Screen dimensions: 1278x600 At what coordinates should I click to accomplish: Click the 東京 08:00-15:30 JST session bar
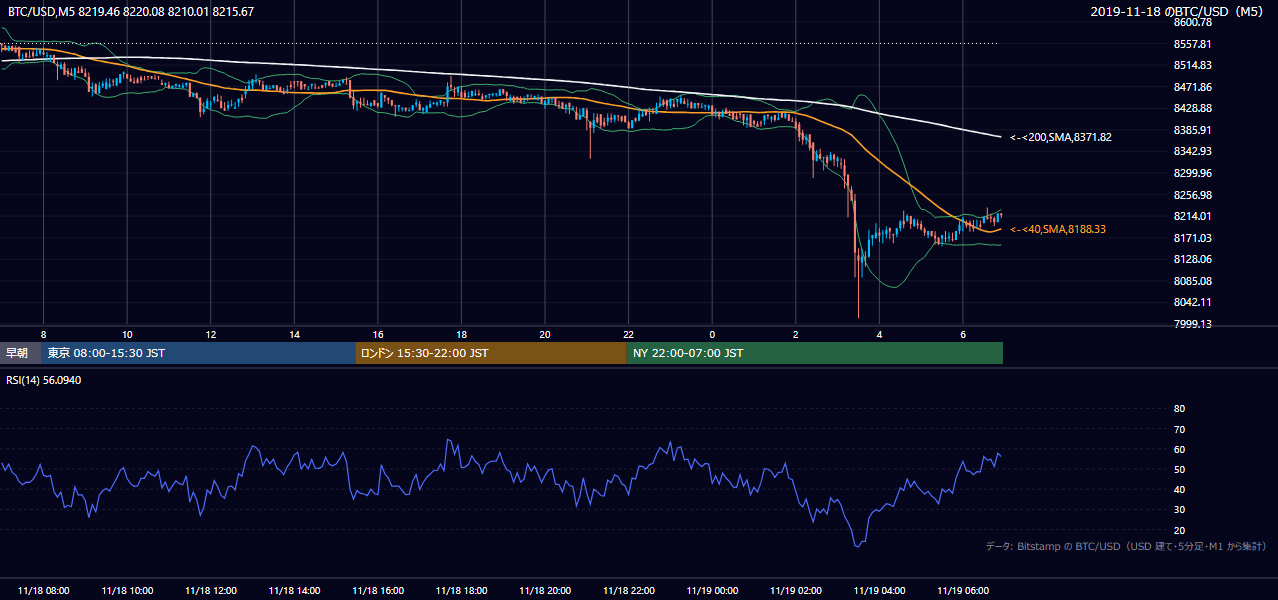tap(198, 353)
